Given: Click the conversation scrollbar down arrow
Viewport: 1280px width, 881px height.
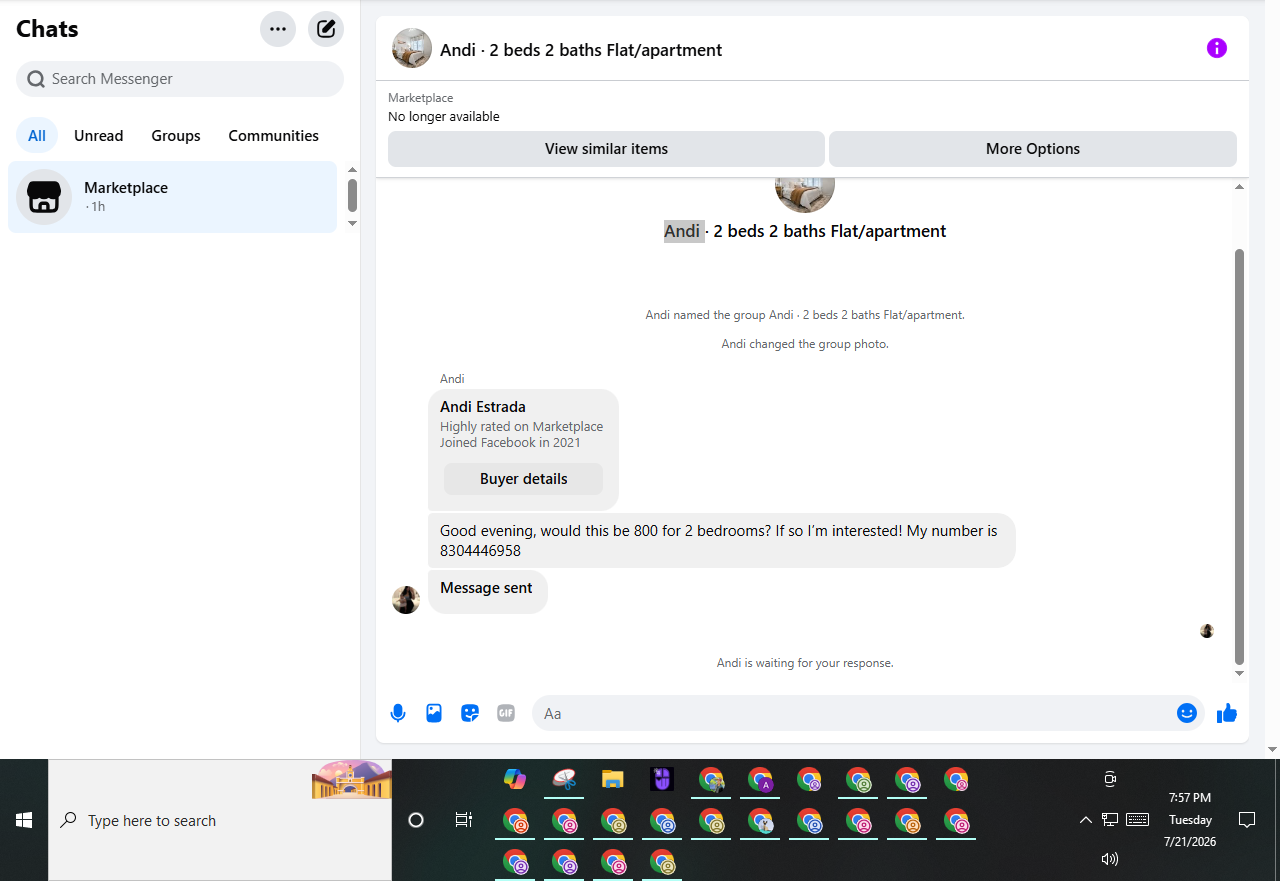Looking at the screenshot, I should point(1240,674).
